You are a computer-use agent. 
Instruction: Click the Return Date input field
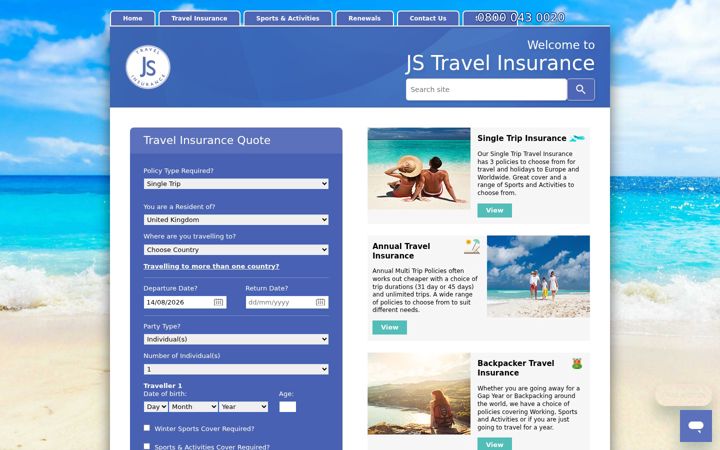click(x=287, y=302)
